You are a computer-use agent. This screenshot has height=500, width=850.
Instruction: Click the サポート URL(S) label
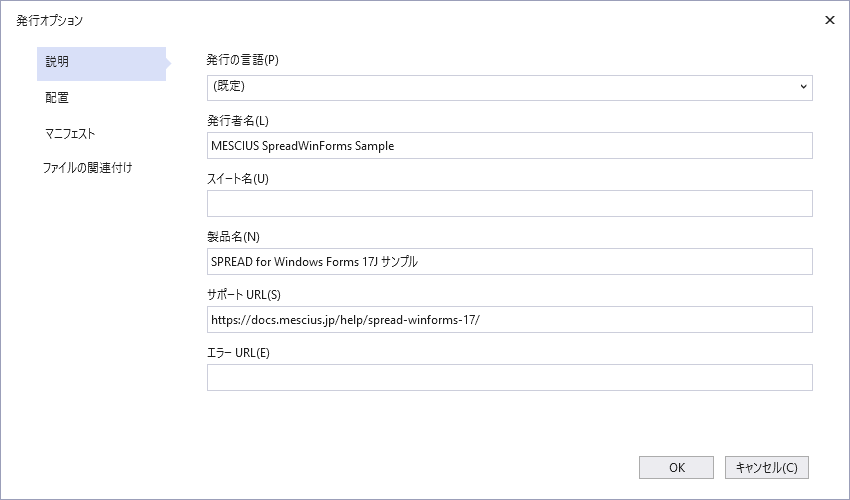coord(244,295)
